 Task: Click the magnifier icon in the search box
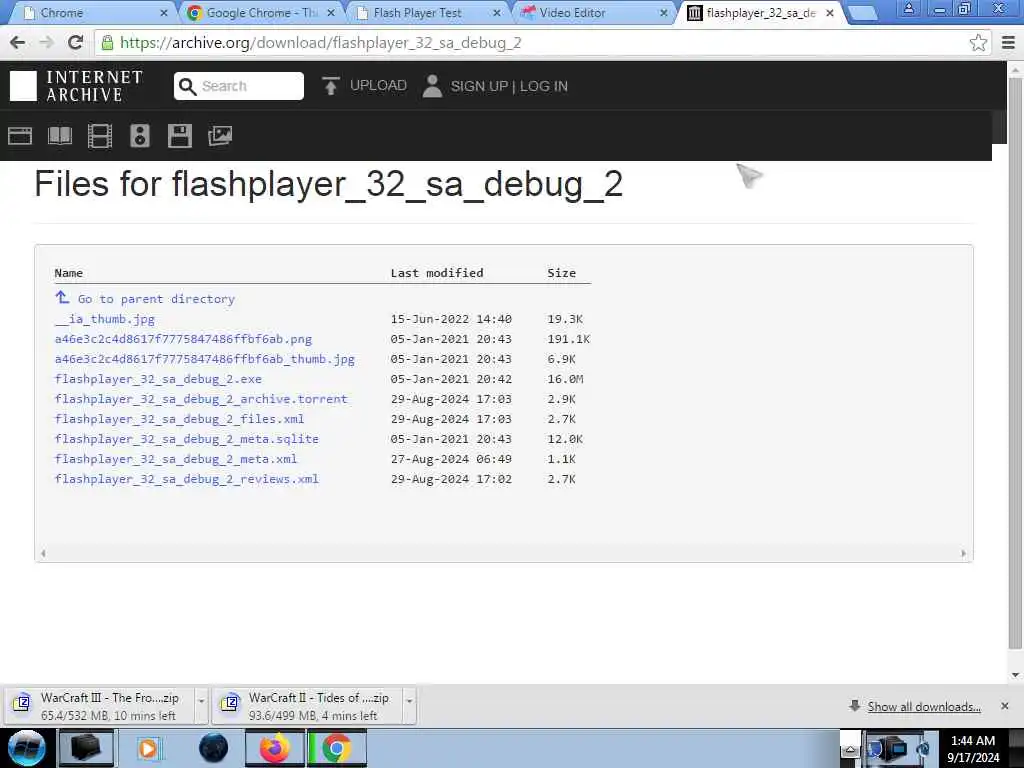click(x=187, y=86)
